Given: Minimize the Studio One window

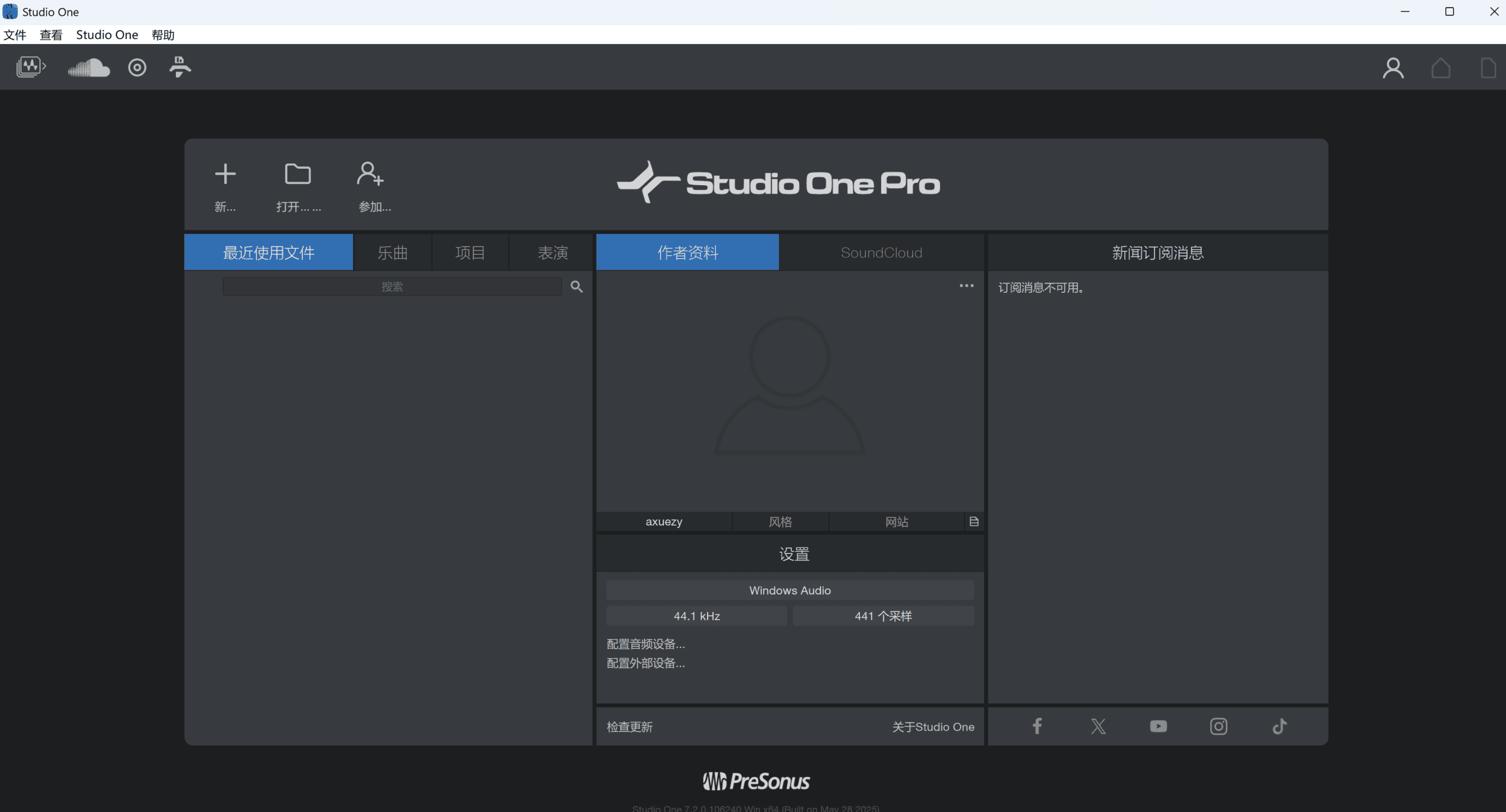Looking at the screenshot, I should coord(1405,12).
